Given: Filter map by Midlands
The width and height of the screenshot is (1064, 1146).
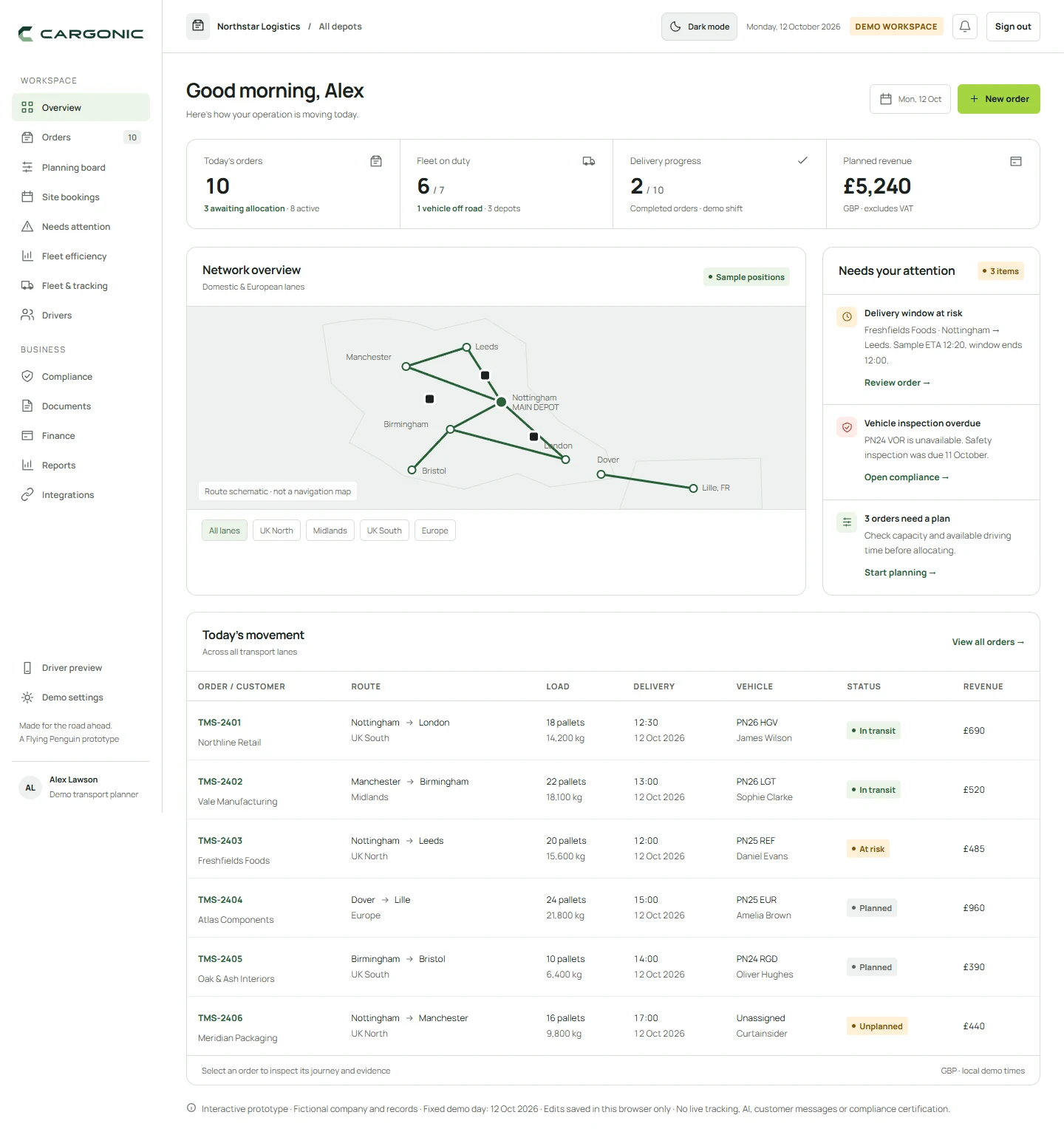Looking at the screenshot, I should 330,531.
